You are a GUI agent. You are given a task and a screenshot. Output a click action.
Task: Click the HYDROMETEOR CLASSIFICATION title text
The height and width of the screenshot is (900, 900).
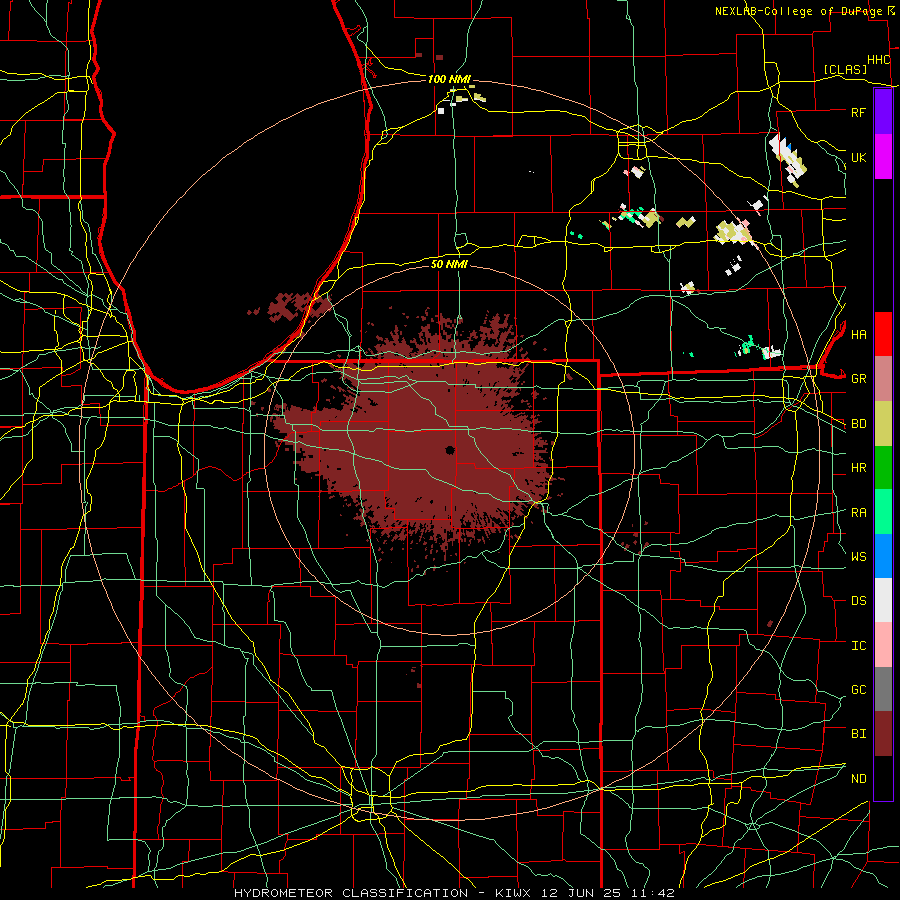351,893
